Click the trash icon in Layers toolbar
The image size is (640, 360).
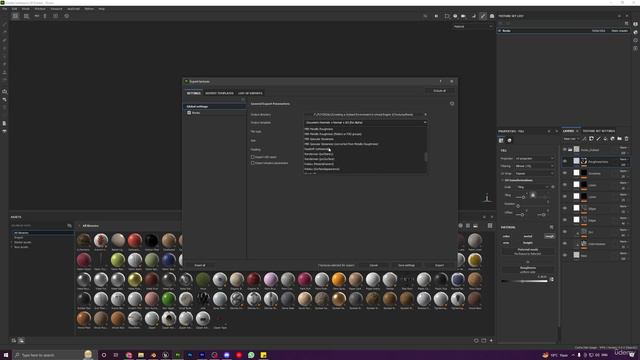point(627,139)
